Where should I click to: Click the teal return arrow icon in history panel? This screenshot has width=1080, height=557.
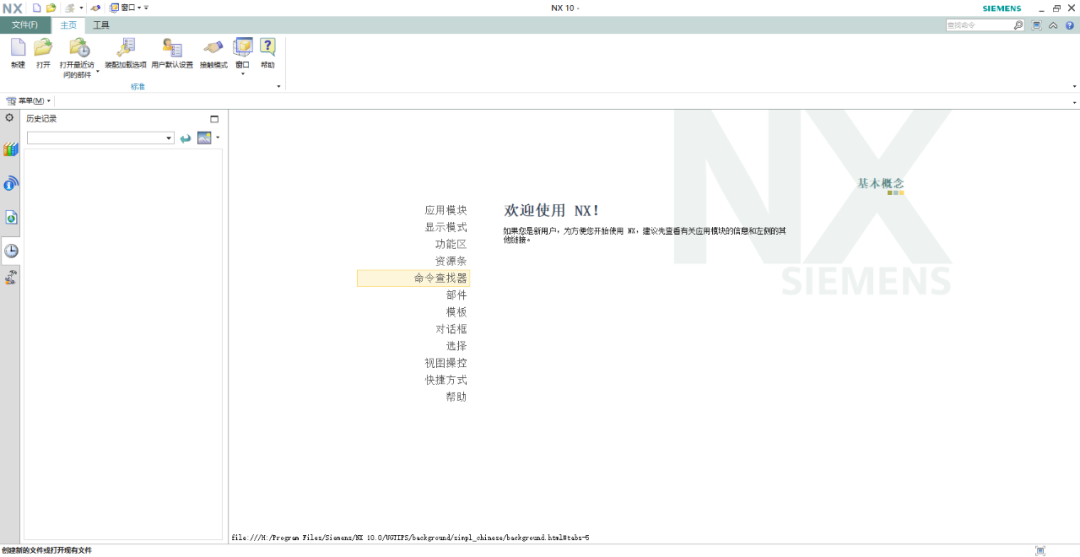185,138
